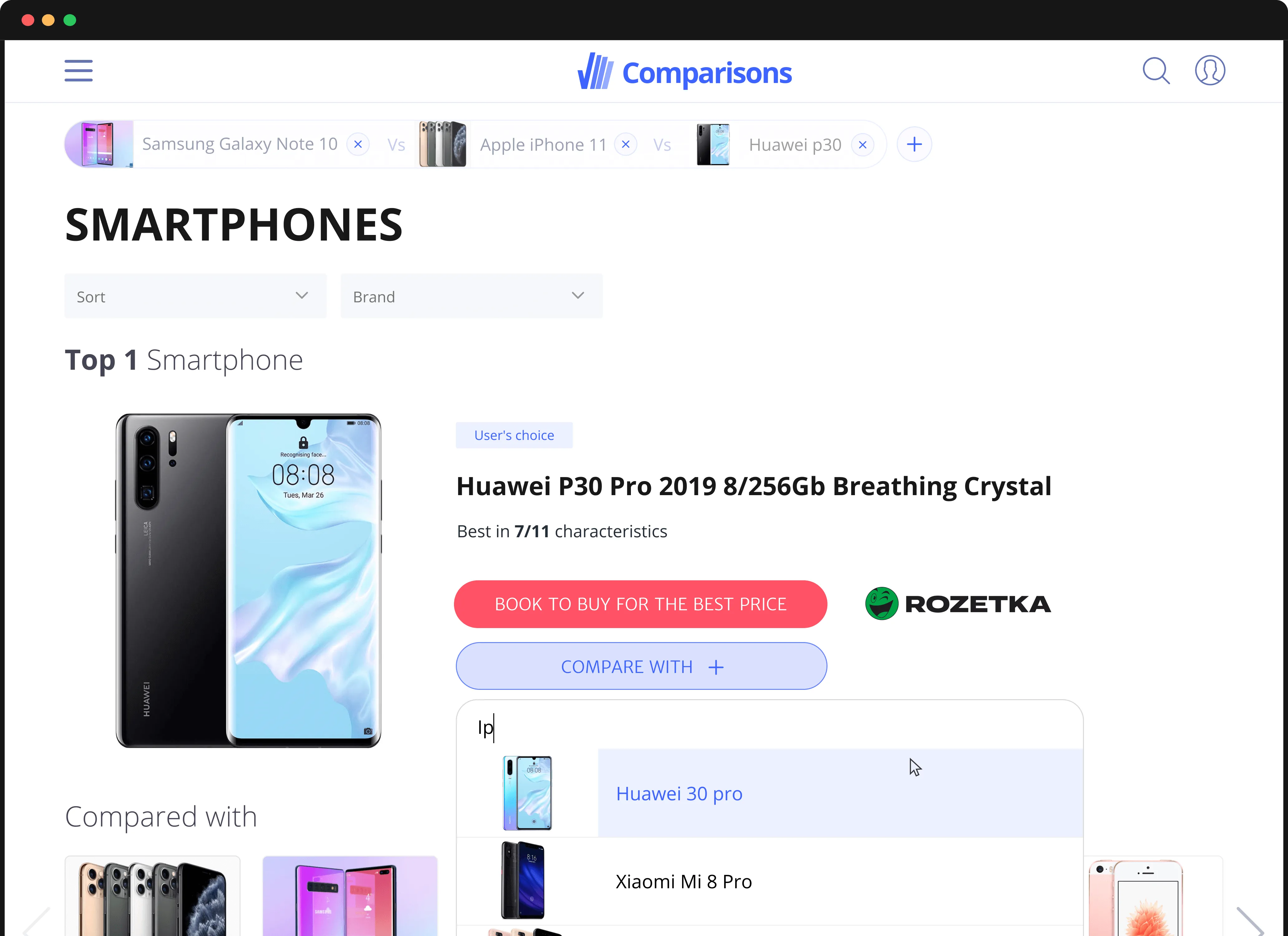
Task: Remove Samsung Galaxy Note 10 from comparison
Action: (x=358, y=144)
